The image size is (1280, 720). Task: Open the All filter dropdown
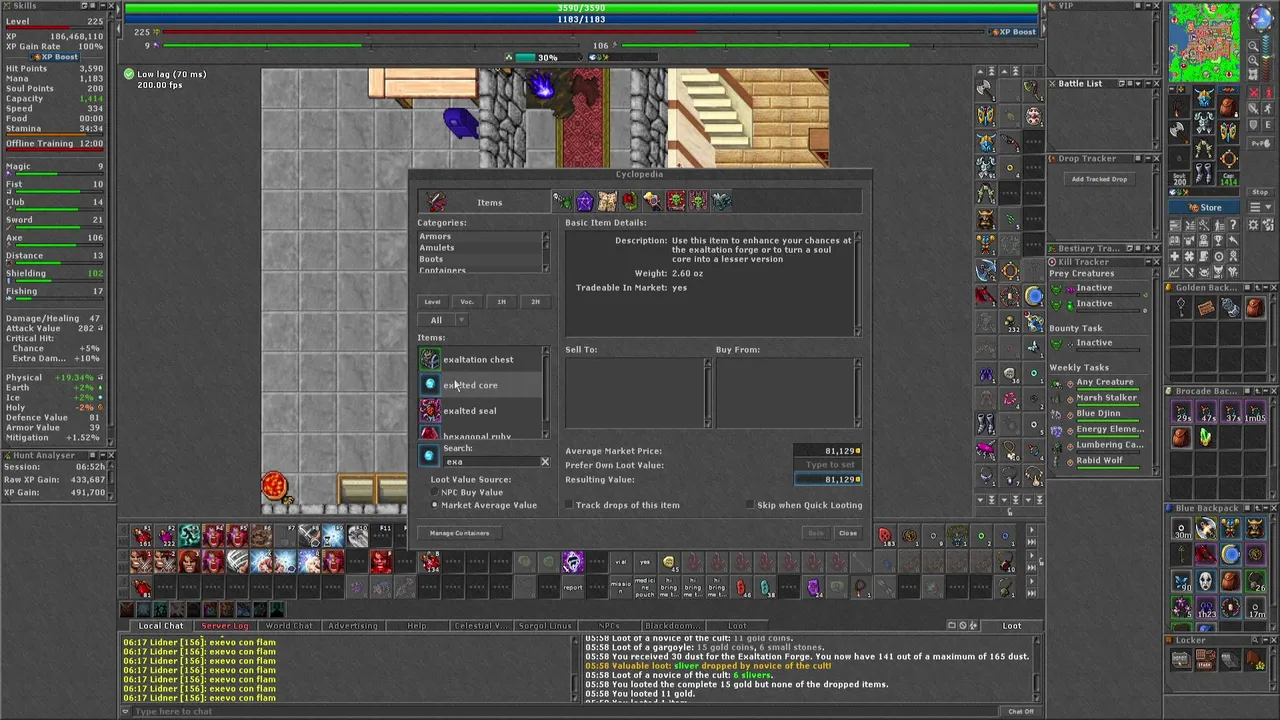442,320
